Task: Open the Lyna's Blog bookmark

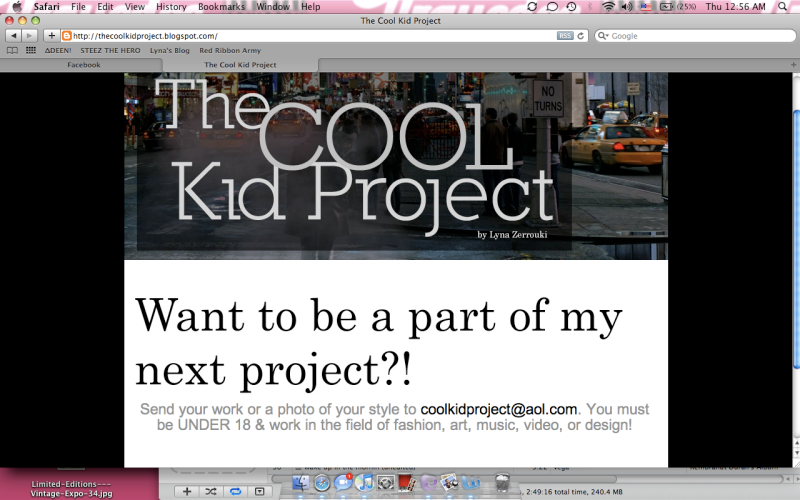Action: click(x=169, y=51)
